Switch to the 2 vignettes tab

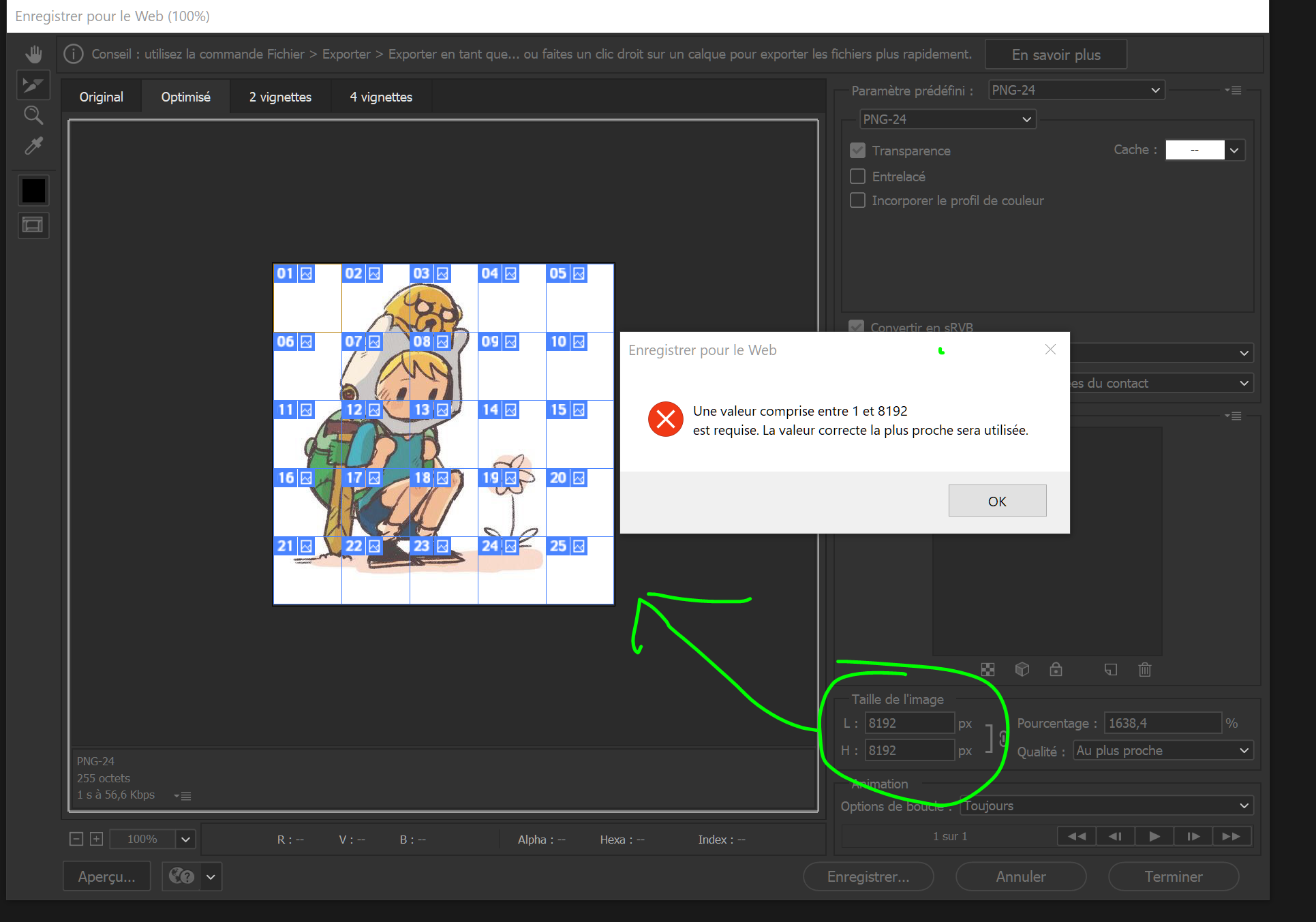280,96
